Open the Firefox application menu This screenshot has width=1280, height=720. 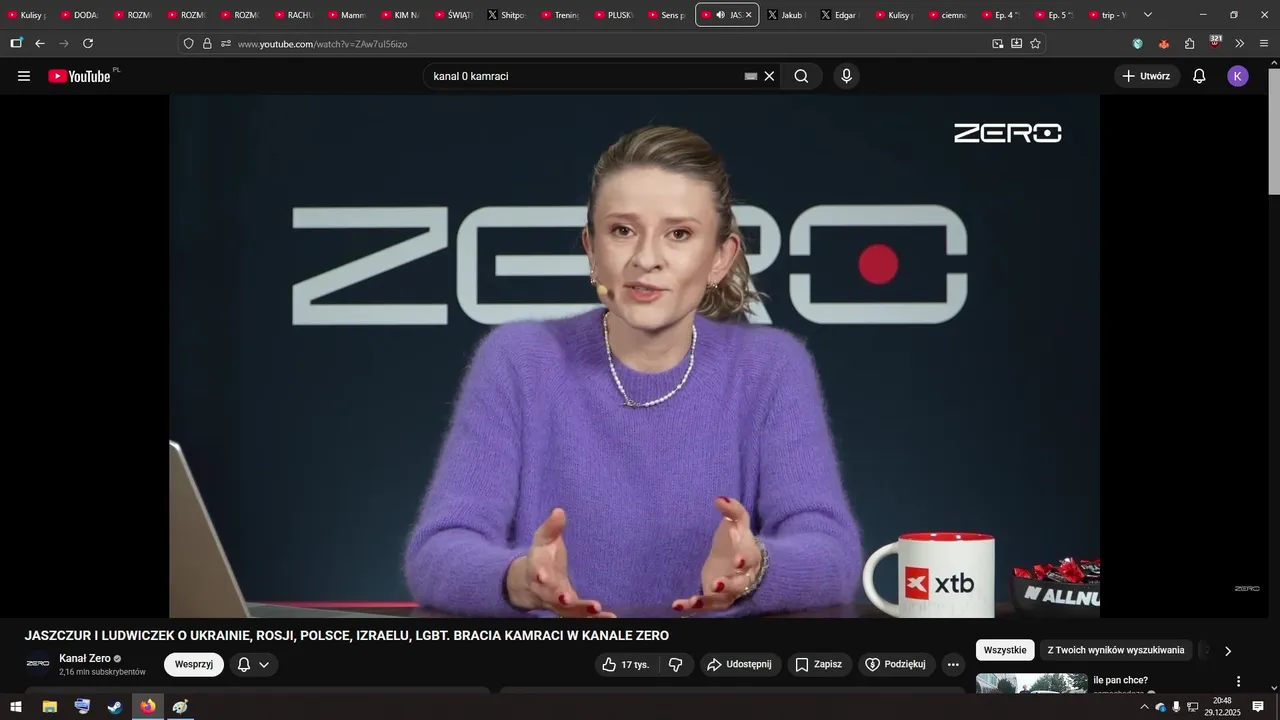tap(1264, 43)
